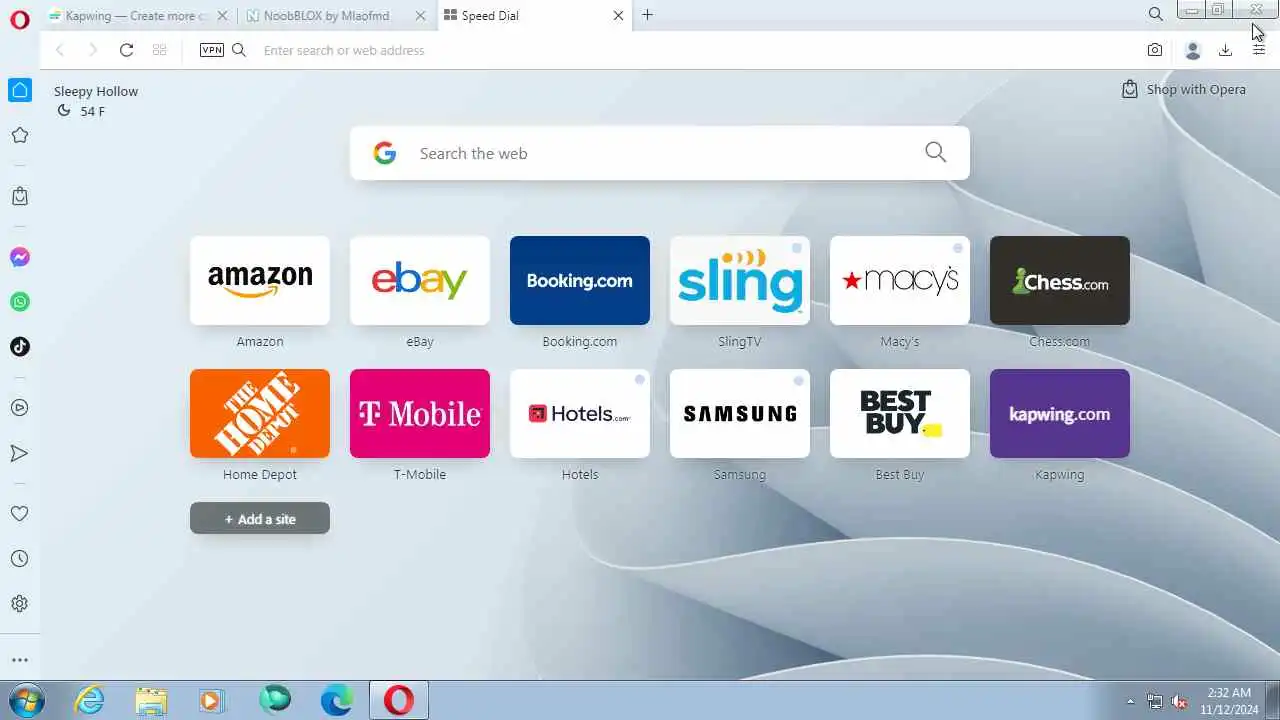Open the Downloads toolbar icon
1280x720 pixels.
(1225, 50)
